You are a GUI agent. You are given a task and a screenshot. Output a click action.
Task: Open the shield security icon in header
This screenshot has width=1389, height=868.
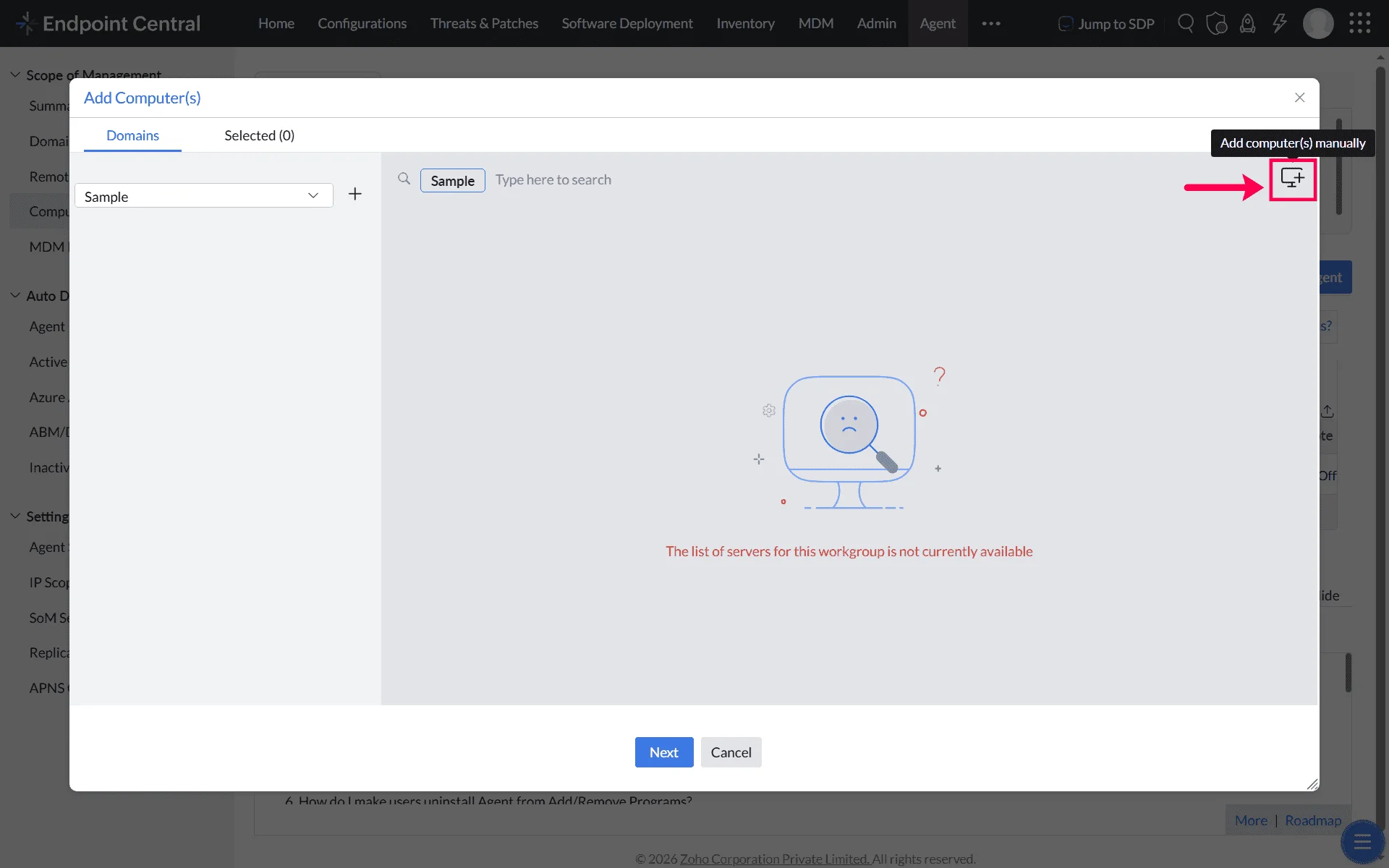coord(1217,23)
